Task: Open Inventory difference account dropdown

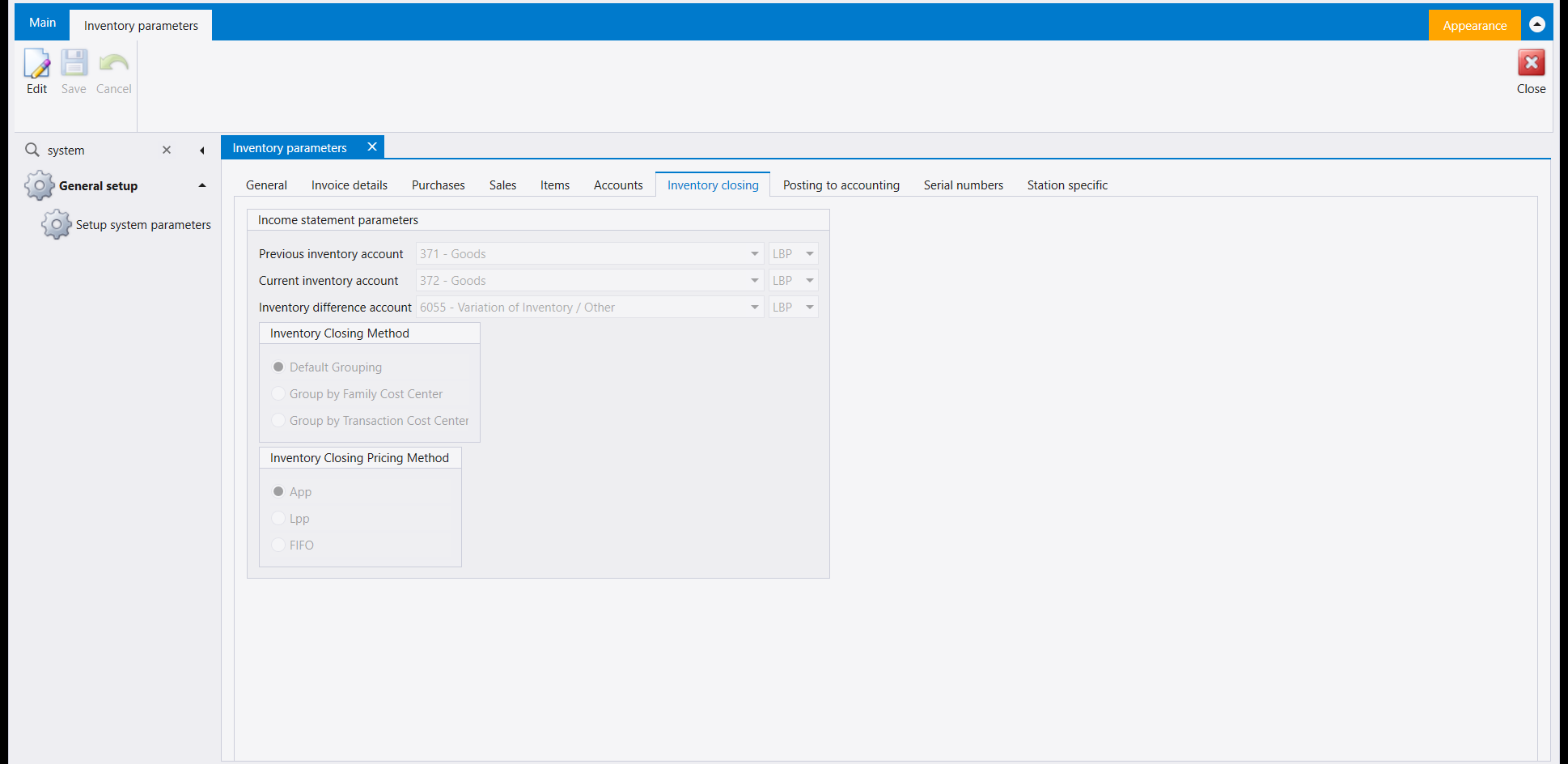Action: [754, 307]
